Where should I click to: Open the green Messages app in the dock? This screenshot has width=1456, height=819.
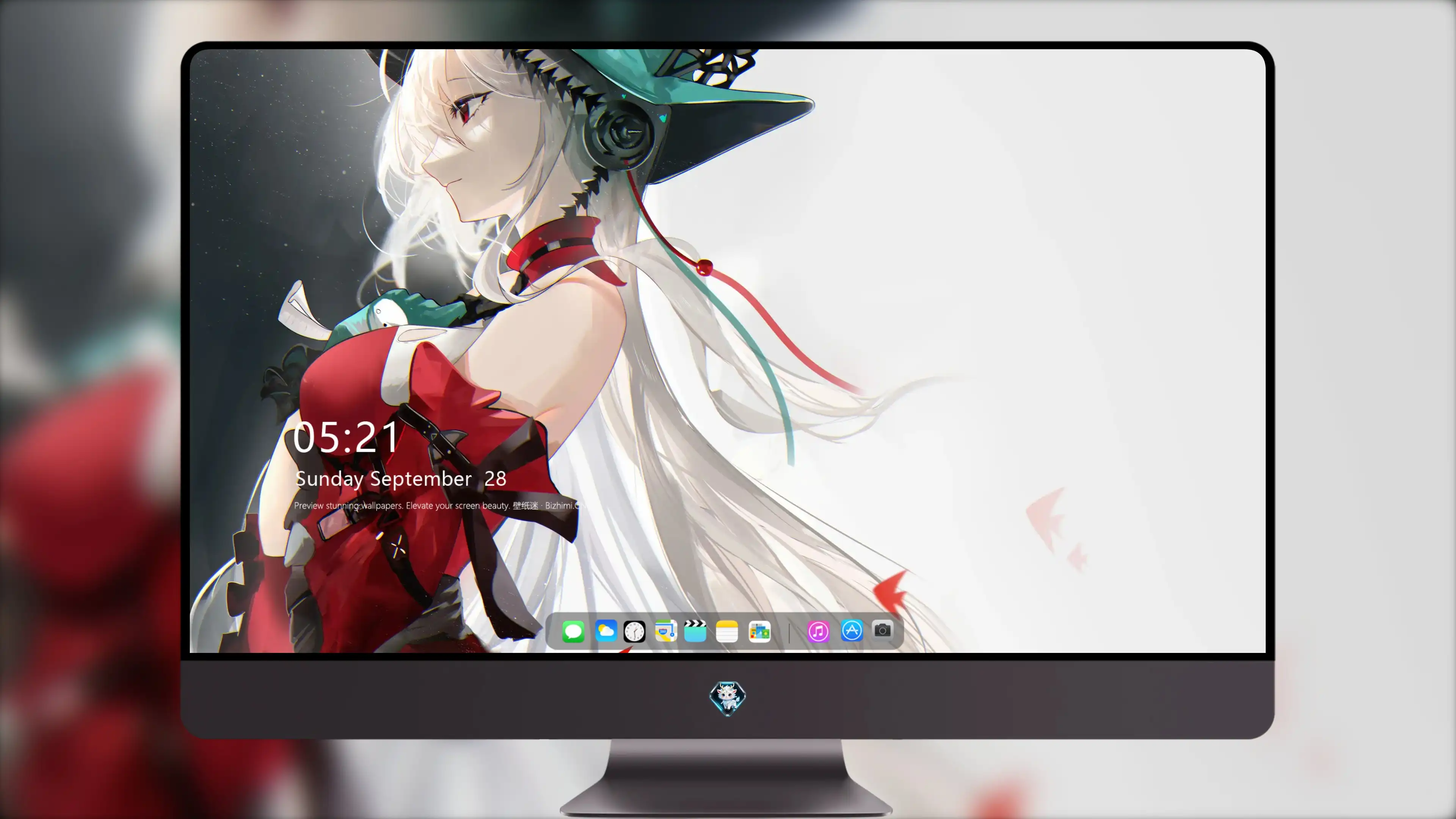pos(573,631)
